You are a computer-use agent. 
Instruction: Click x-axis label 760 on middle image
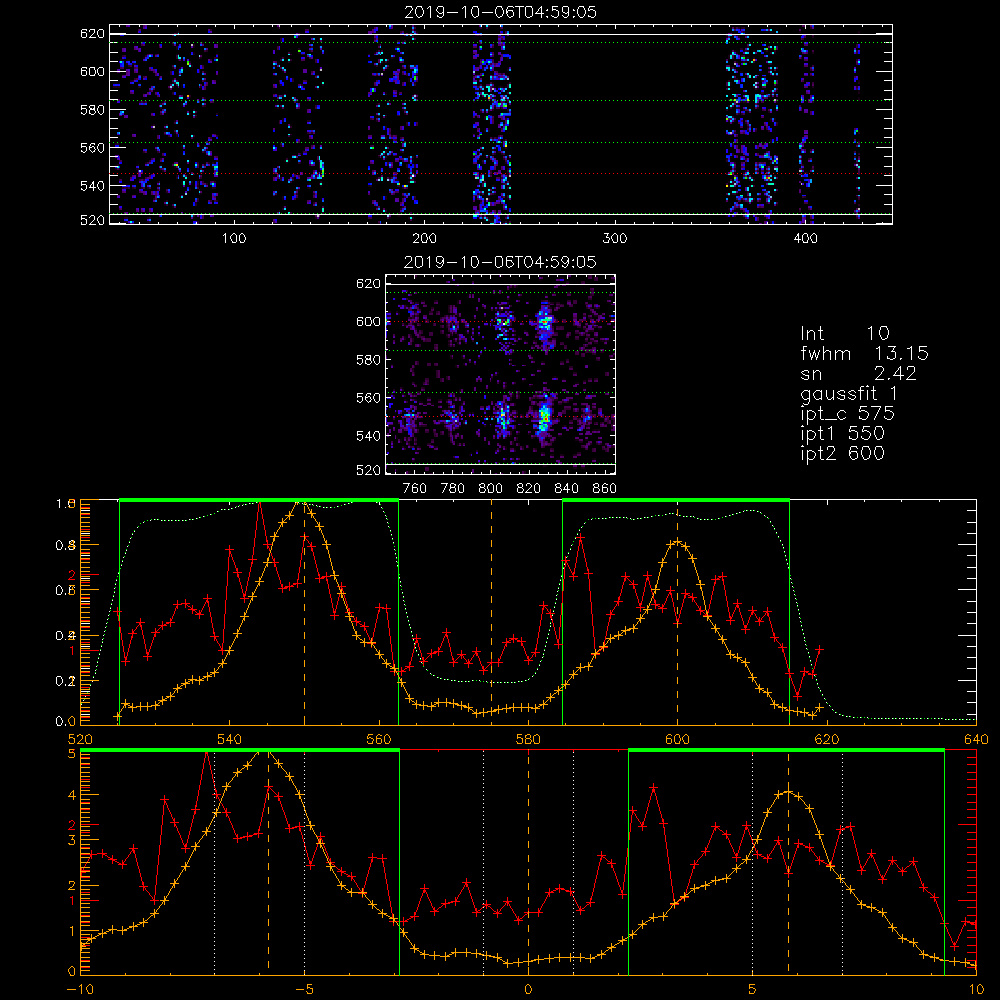pyautogui.click(x=415, y=489)
